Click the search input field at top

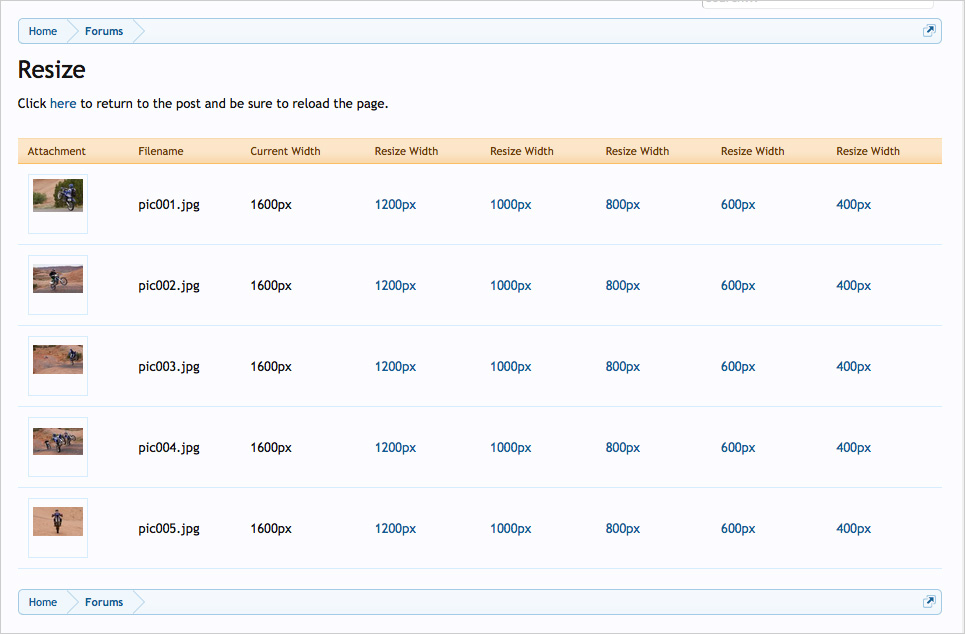(817, 3)
